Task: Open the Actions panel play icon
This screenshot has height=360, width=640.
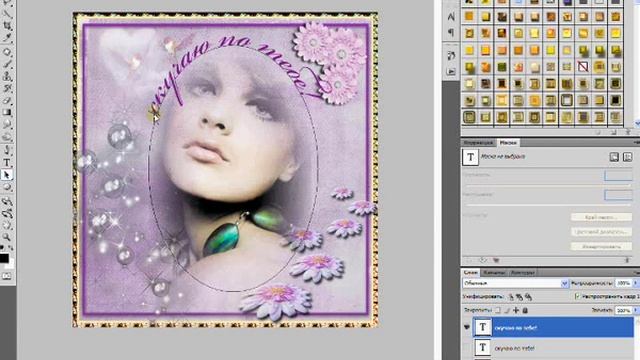Action: (451, 71)
